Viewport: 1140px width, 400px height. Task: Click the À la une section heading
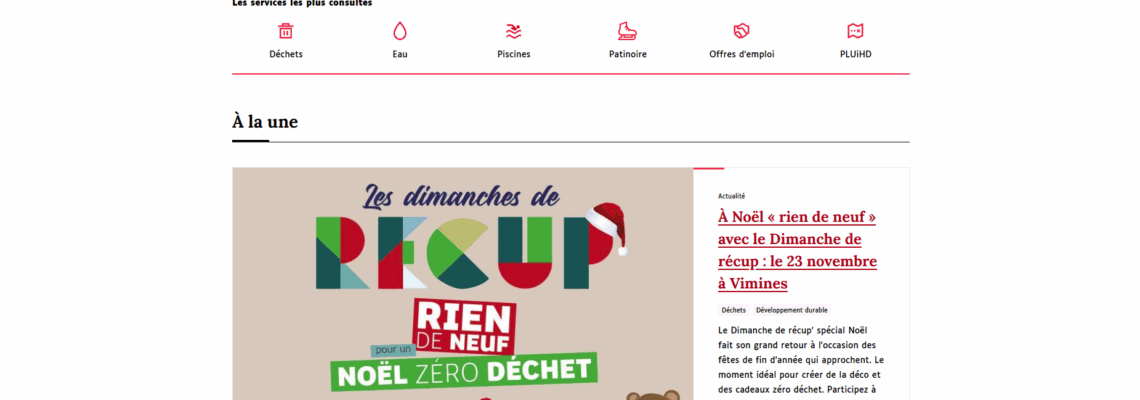[265, 121]
